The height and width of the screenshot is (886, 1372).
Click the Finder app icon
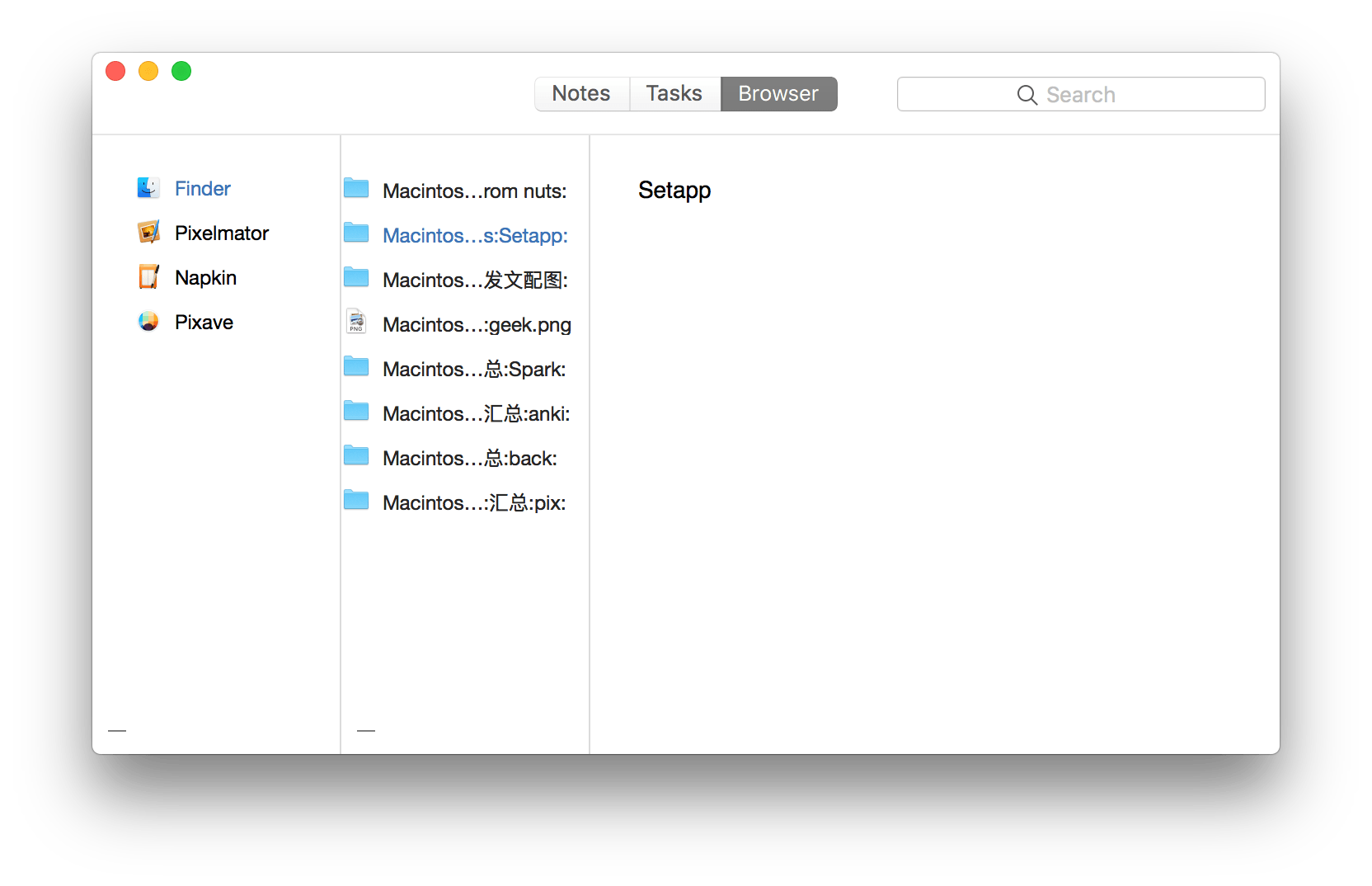tap(148, 188)
